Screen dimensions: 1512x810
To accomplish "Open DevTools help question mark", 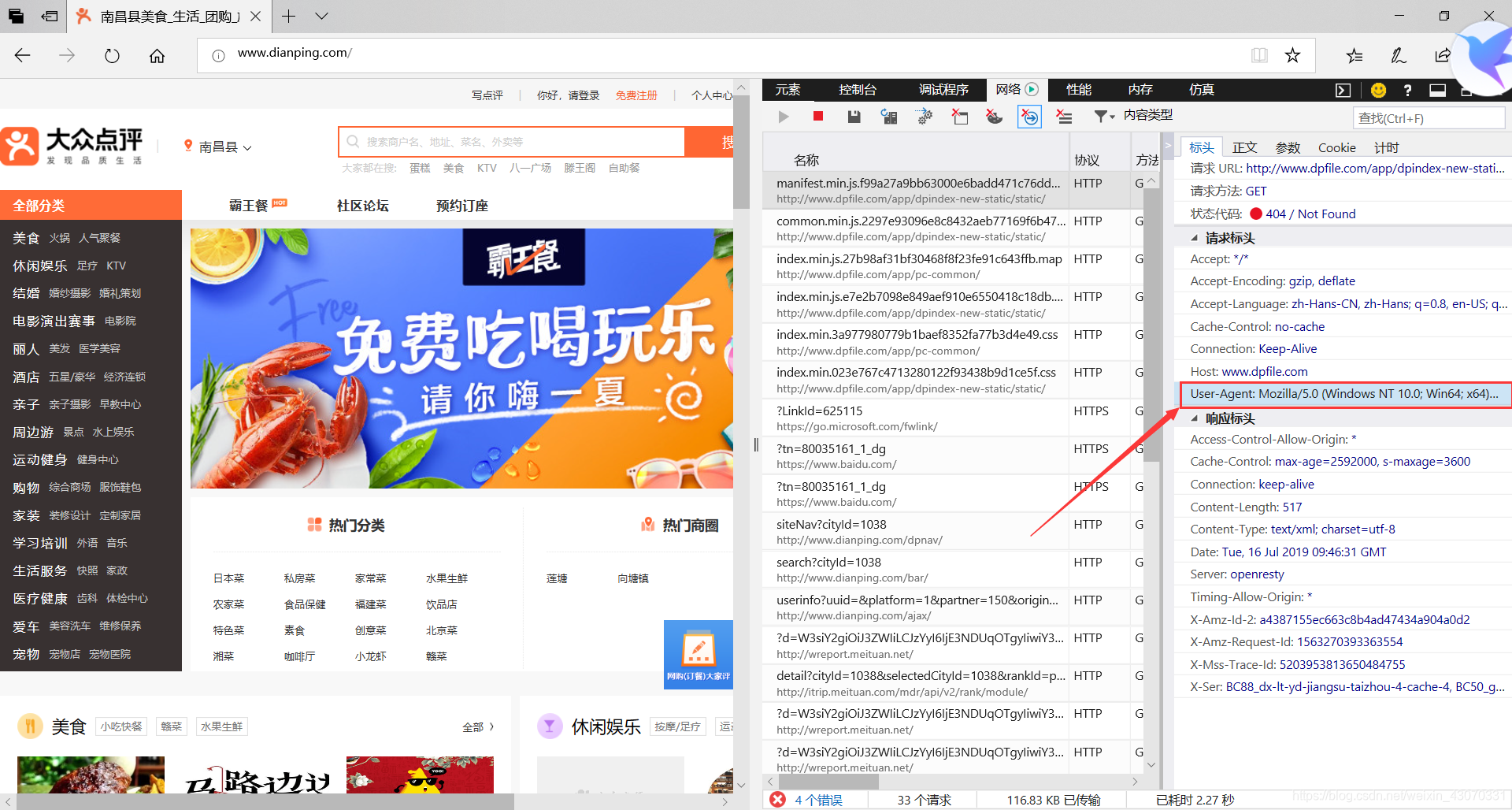I will [1407, 90].
